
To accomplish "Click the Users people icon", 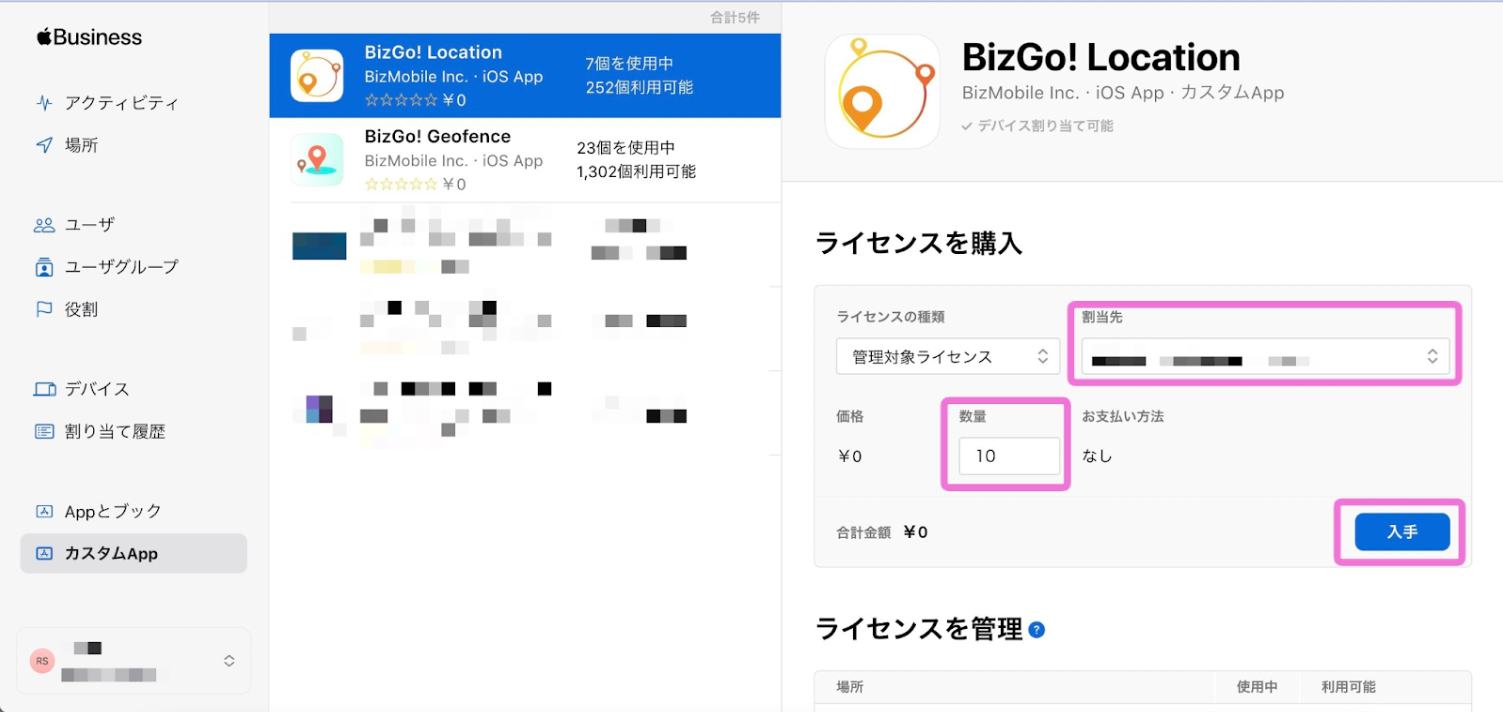I will 44,225.
